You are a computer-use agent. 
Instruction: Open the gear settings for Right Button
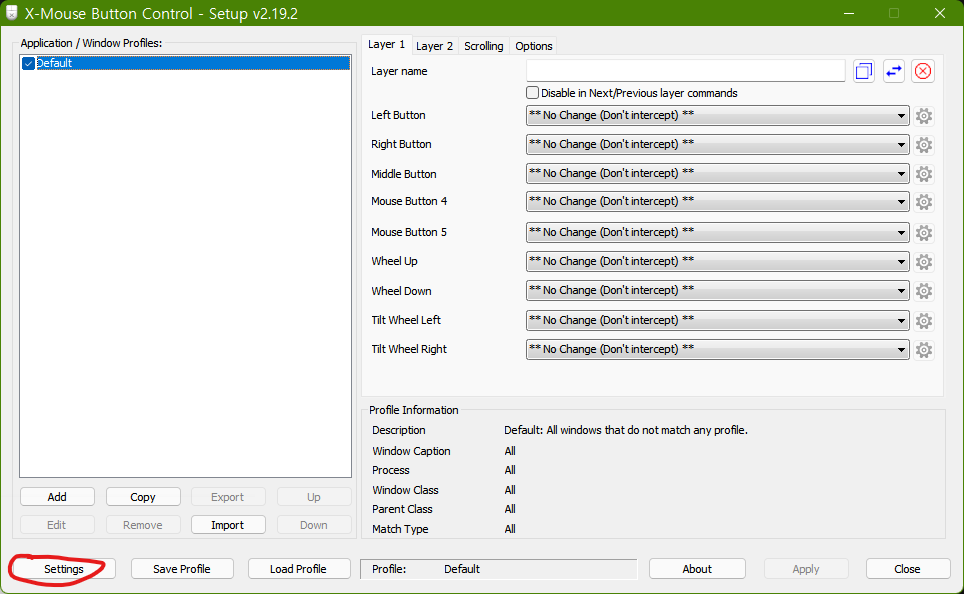(924, 145)
